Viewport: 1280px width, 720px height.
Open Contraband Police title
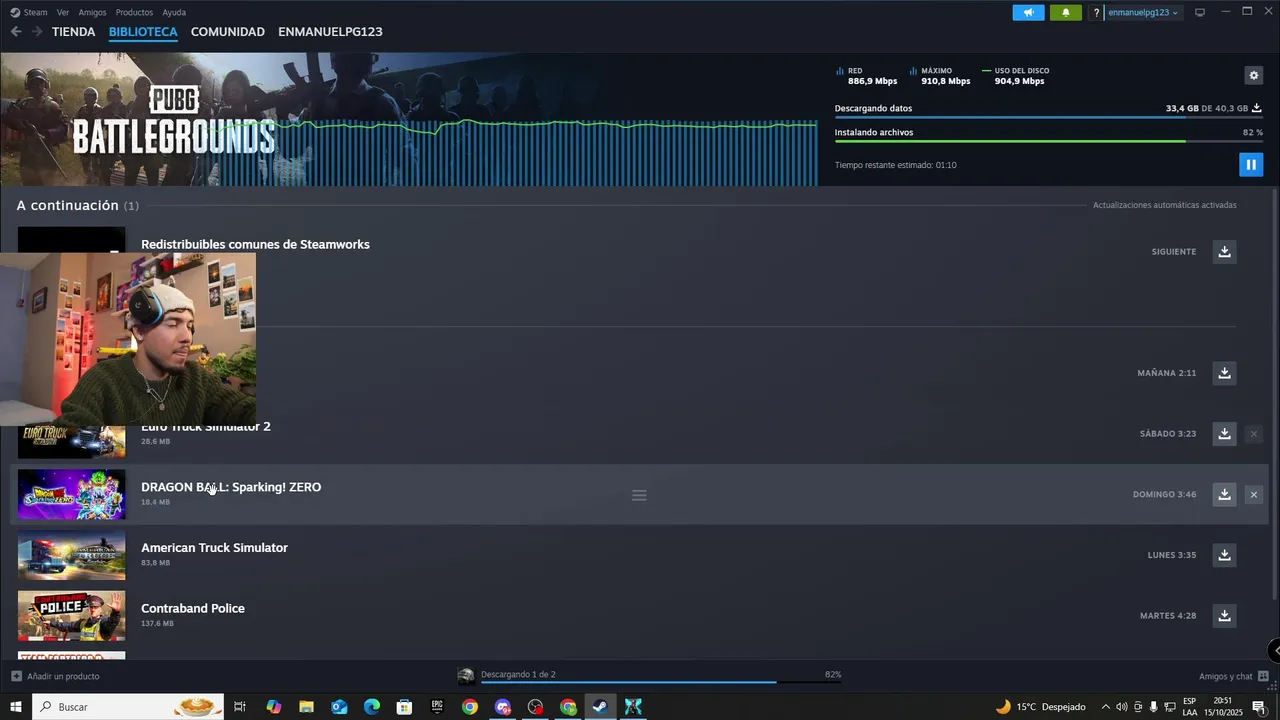pyautogui.click(x=193, y=608)
